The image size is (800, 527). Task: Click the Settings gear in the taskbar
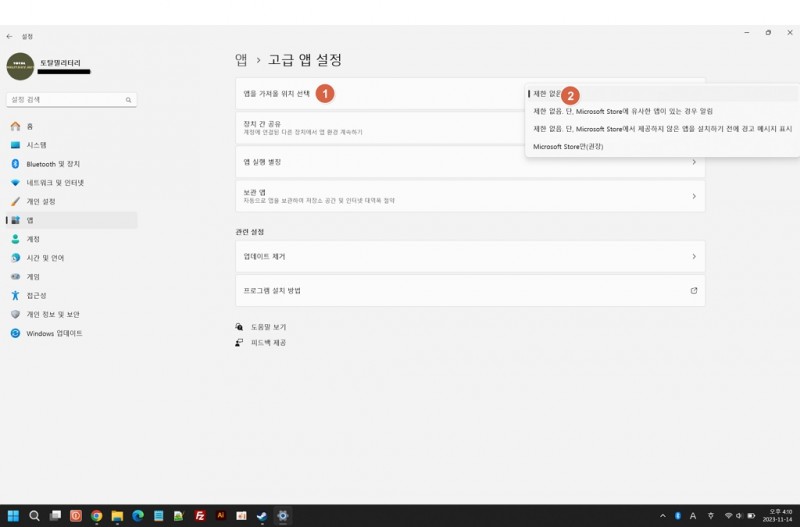click(x=283, y=516)
